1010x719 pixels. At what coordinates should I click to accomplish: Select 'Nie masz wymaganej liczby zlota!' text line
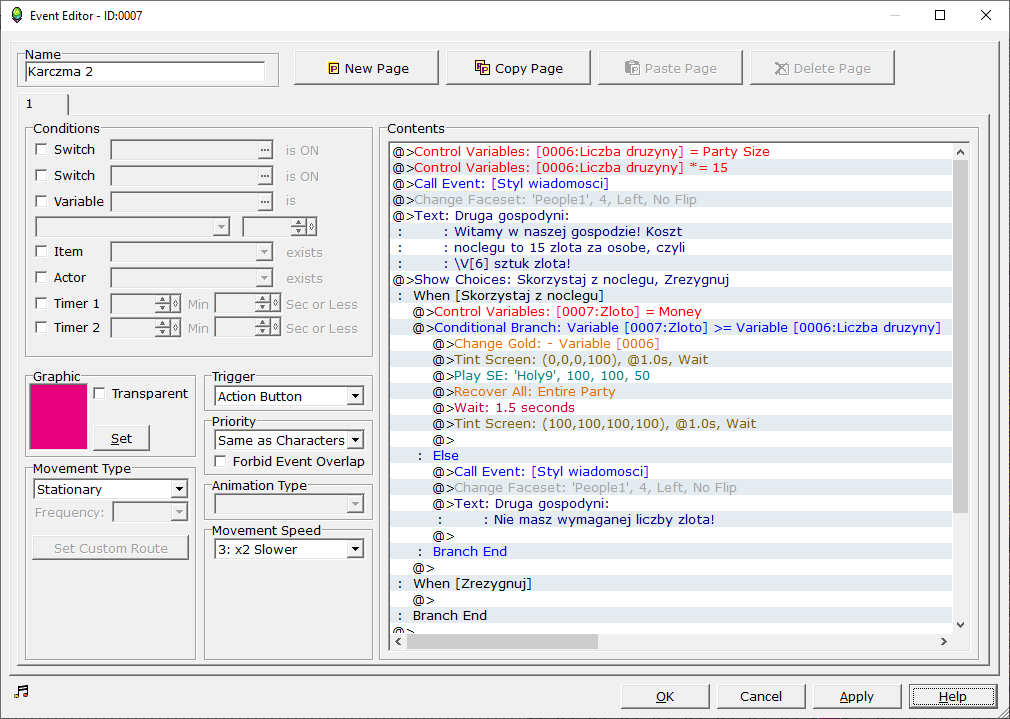[671, 519]
